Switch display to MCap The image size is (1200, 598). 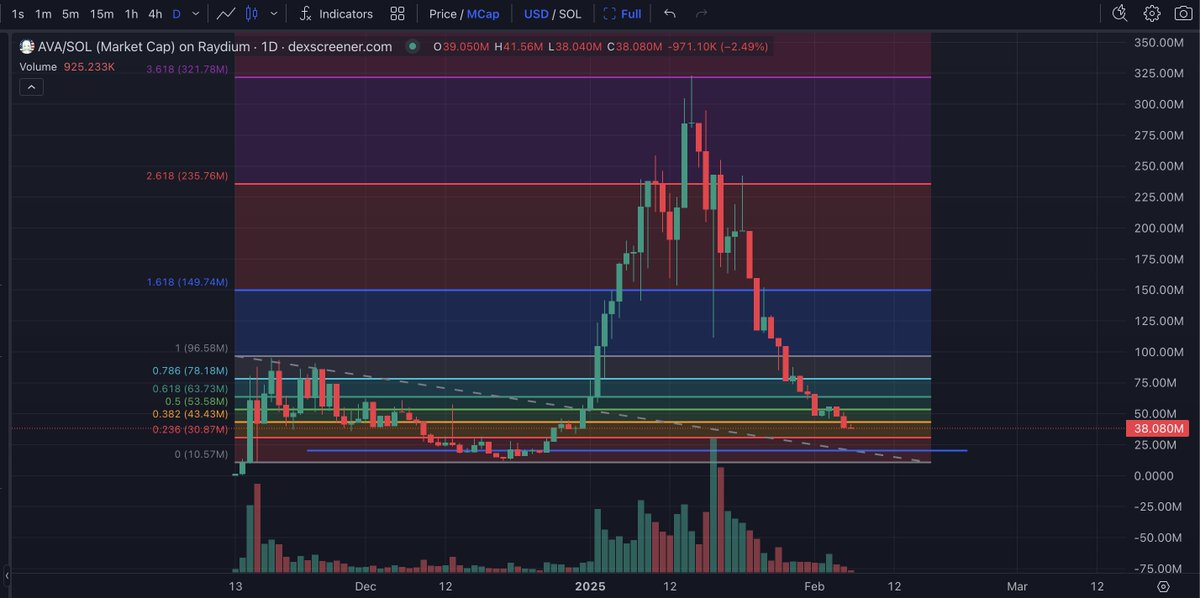click(x=483, y=14)
